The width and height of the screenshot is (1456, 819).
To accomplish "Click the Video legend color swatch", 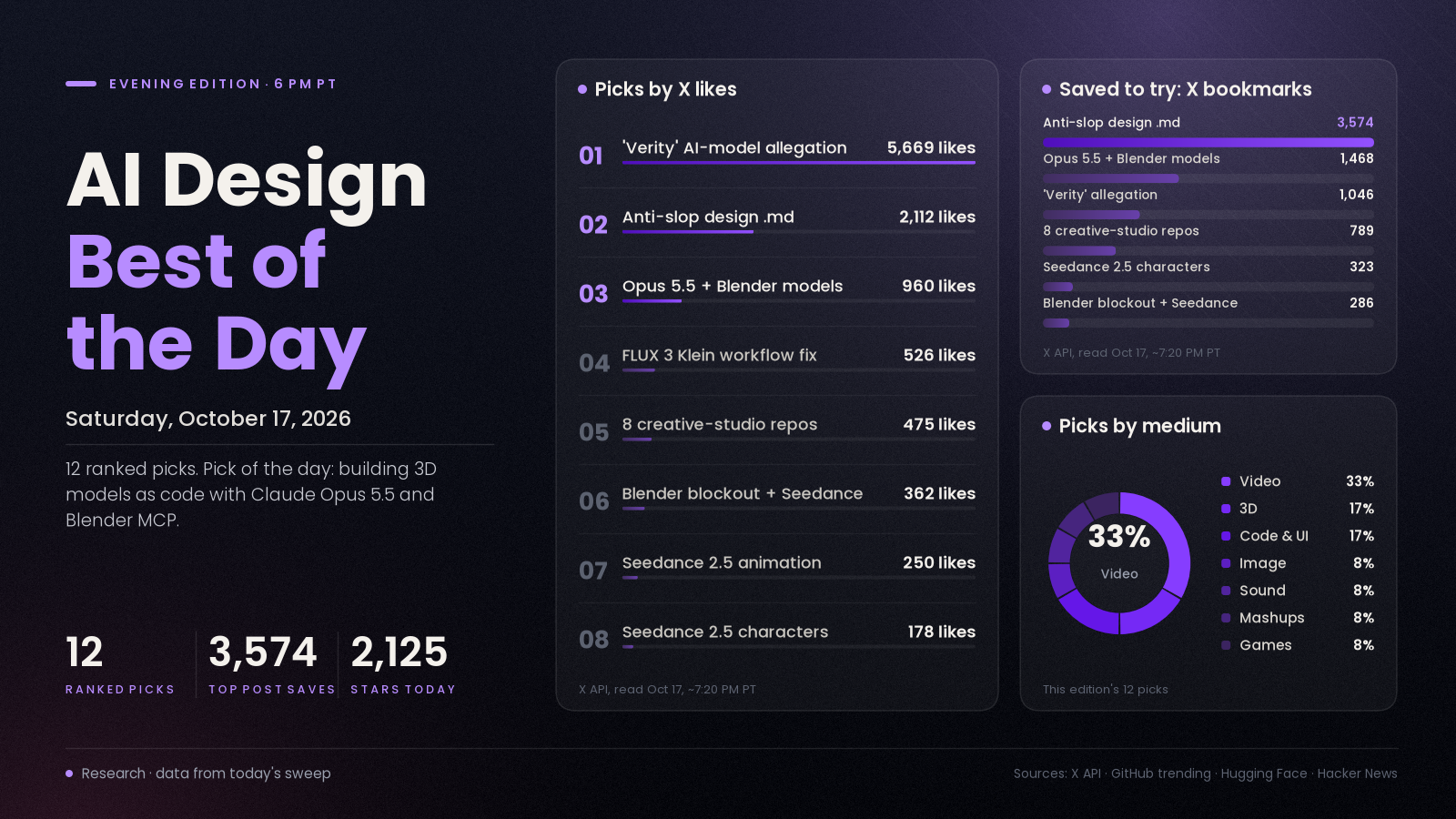I will pos(1226,481).
